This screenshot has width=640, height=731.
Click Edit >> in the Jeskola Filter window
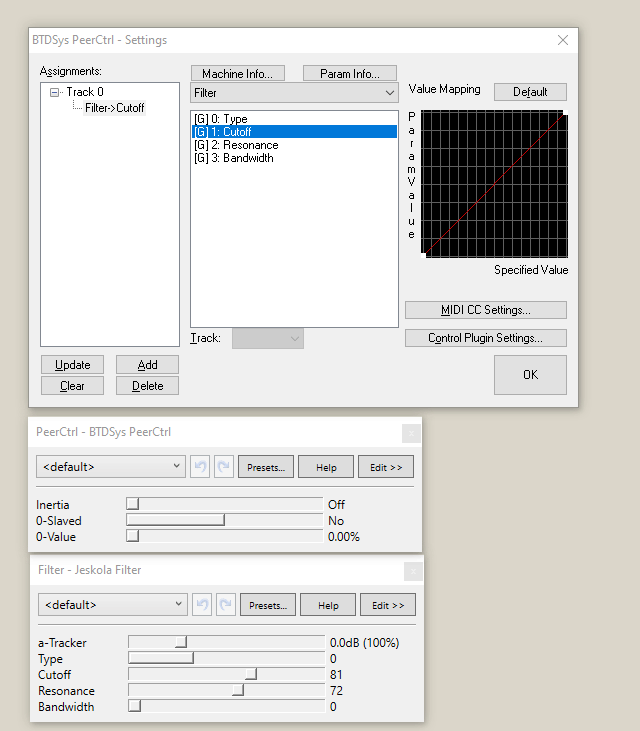click(x=388, y=605)
